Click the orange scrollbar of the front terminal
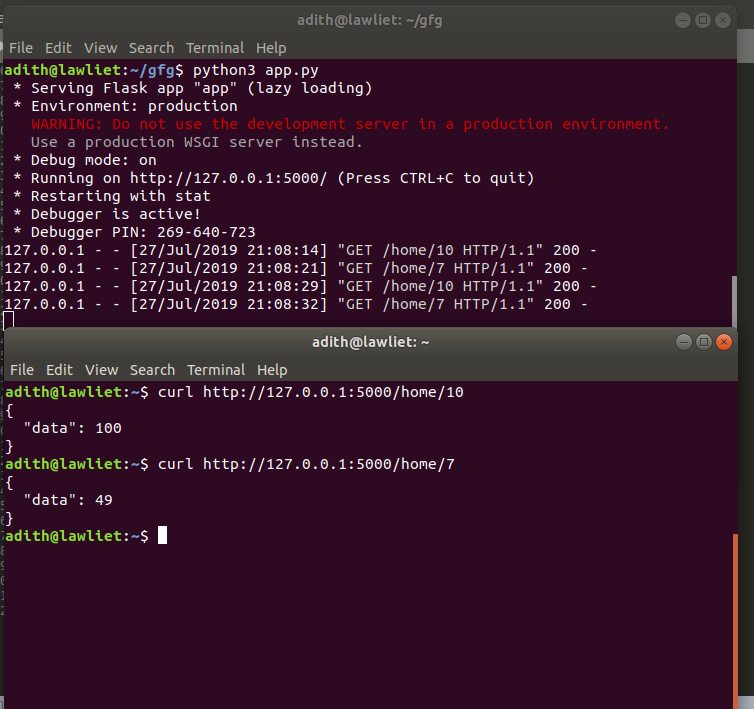Viewport: 754px width, 709px height. click(735, 621)
